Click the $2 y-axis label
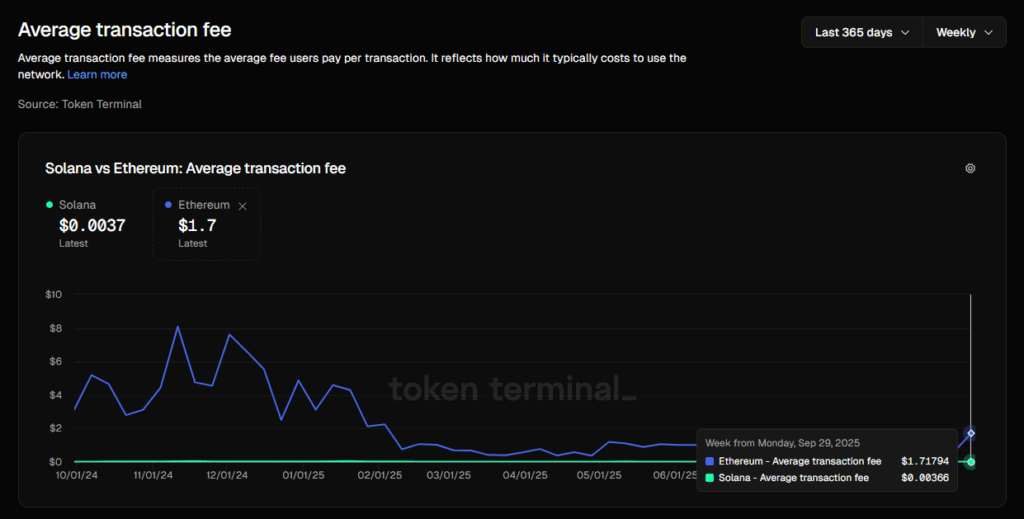This screenshot has height=519, width=1024. coord(56,428)
